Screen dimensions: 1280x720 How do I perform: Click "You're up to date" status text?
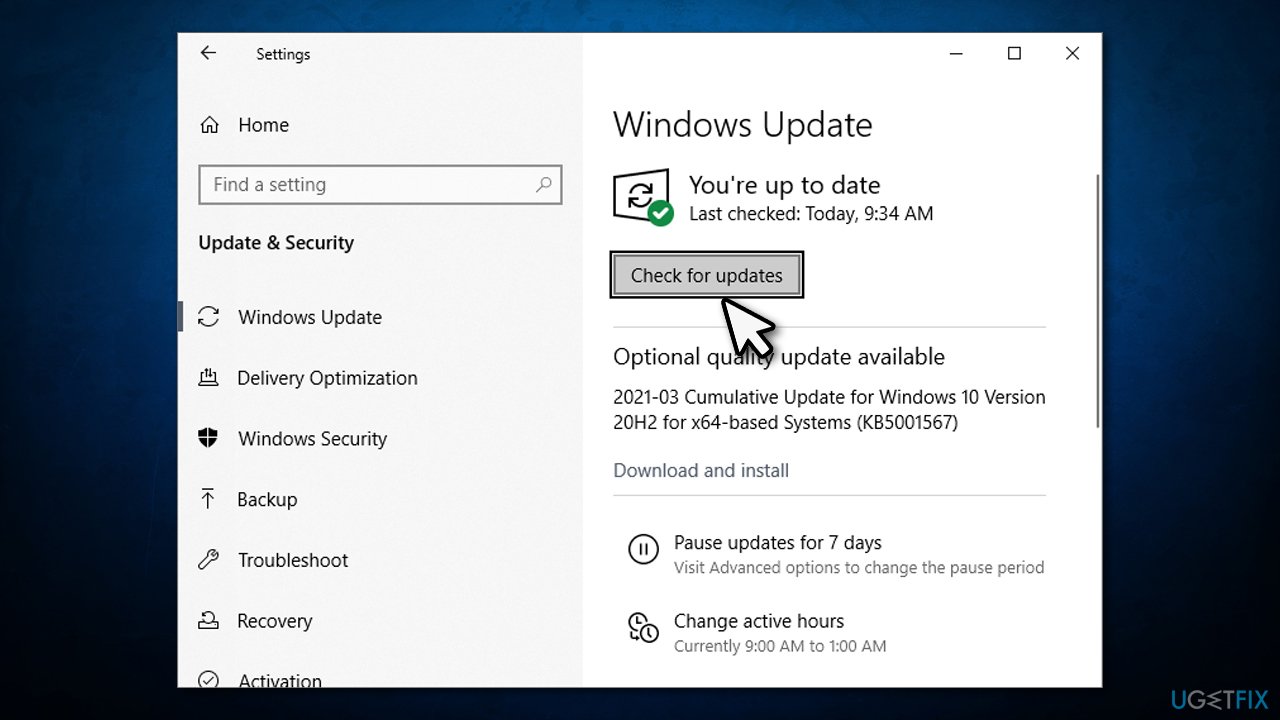785,185
